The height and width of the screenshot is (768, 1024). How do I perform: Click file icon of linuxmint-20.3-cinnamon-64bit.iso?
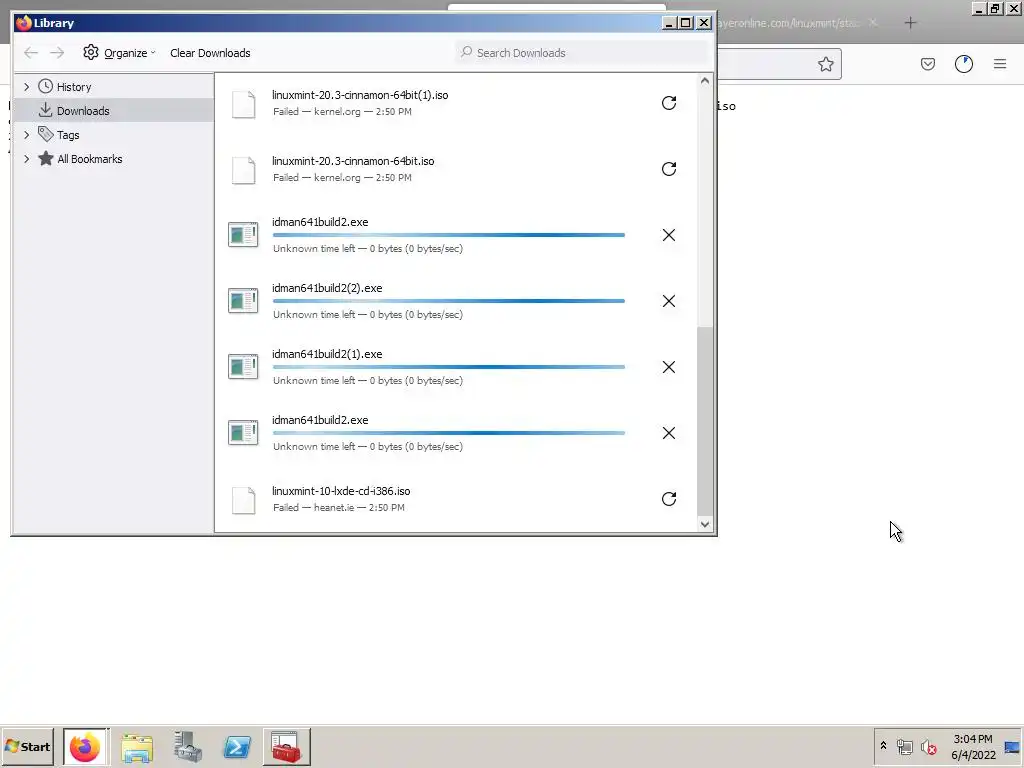click(244, 170)
